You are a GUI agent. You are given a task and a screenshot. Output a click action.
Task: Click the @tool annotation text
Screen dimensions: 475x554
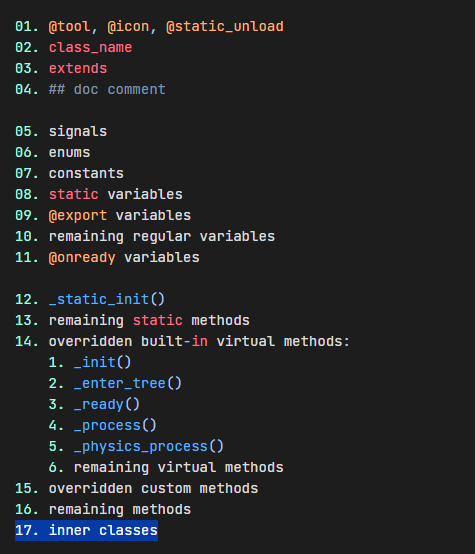tap(69, 26)
